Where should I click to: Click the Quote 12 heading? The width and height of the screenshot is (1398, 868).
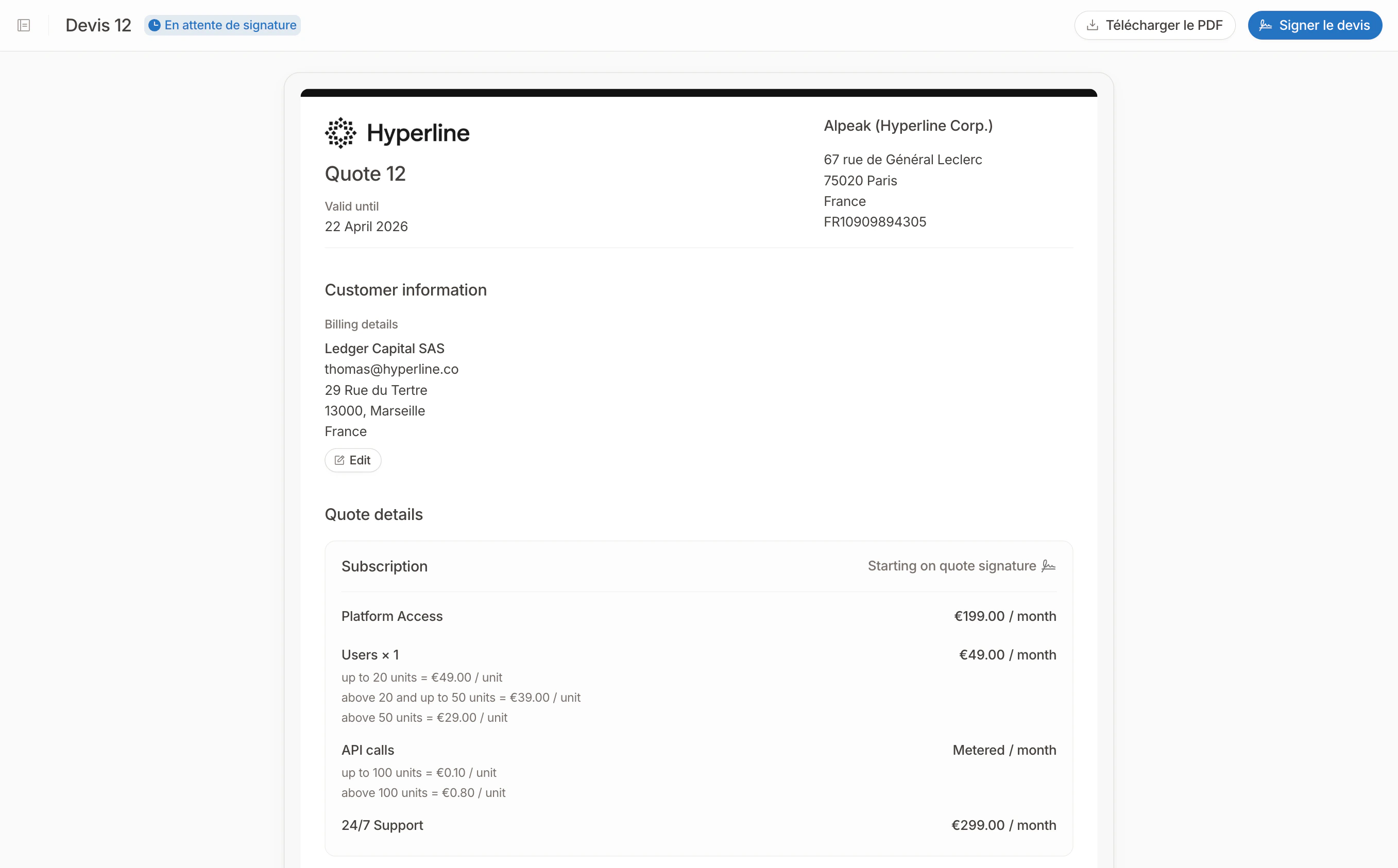[x=365, y=174]
